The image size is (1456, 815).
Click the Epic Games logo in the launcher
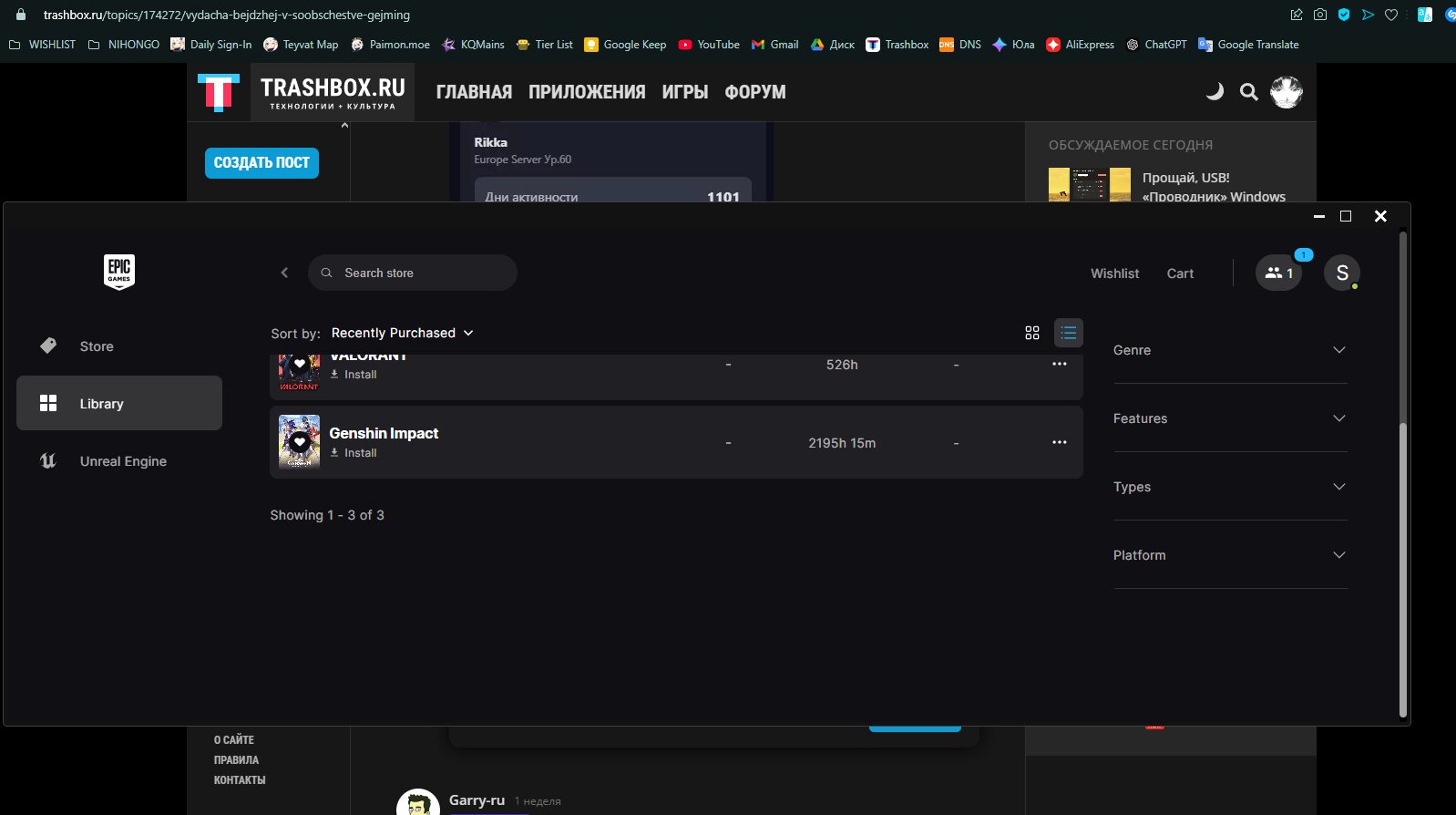click(x=119, y=272)
